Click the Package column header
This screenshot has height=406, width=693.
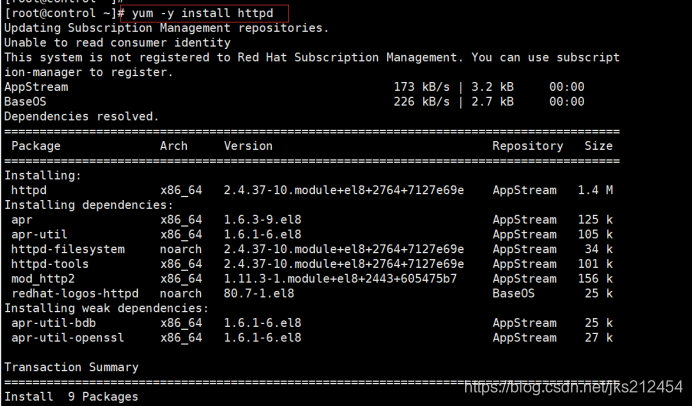[x=36, y=146]
